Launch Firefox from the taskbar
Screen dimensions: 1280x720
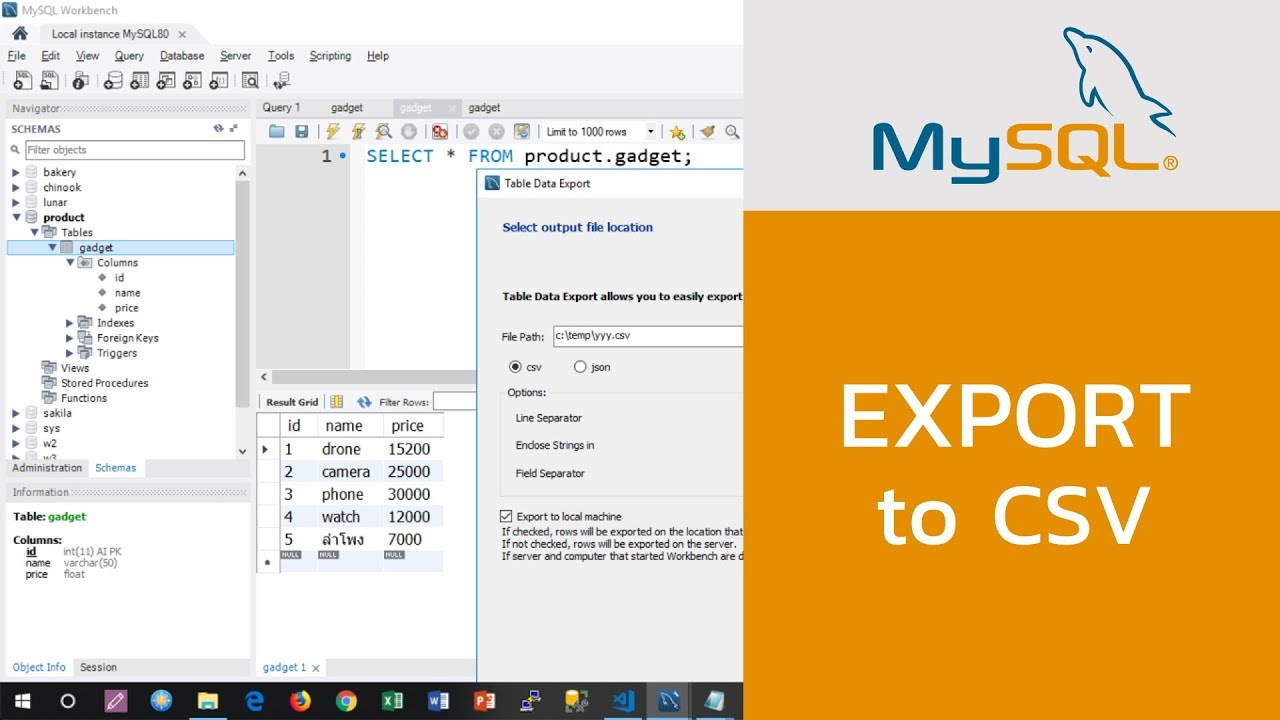coord(300,701)
